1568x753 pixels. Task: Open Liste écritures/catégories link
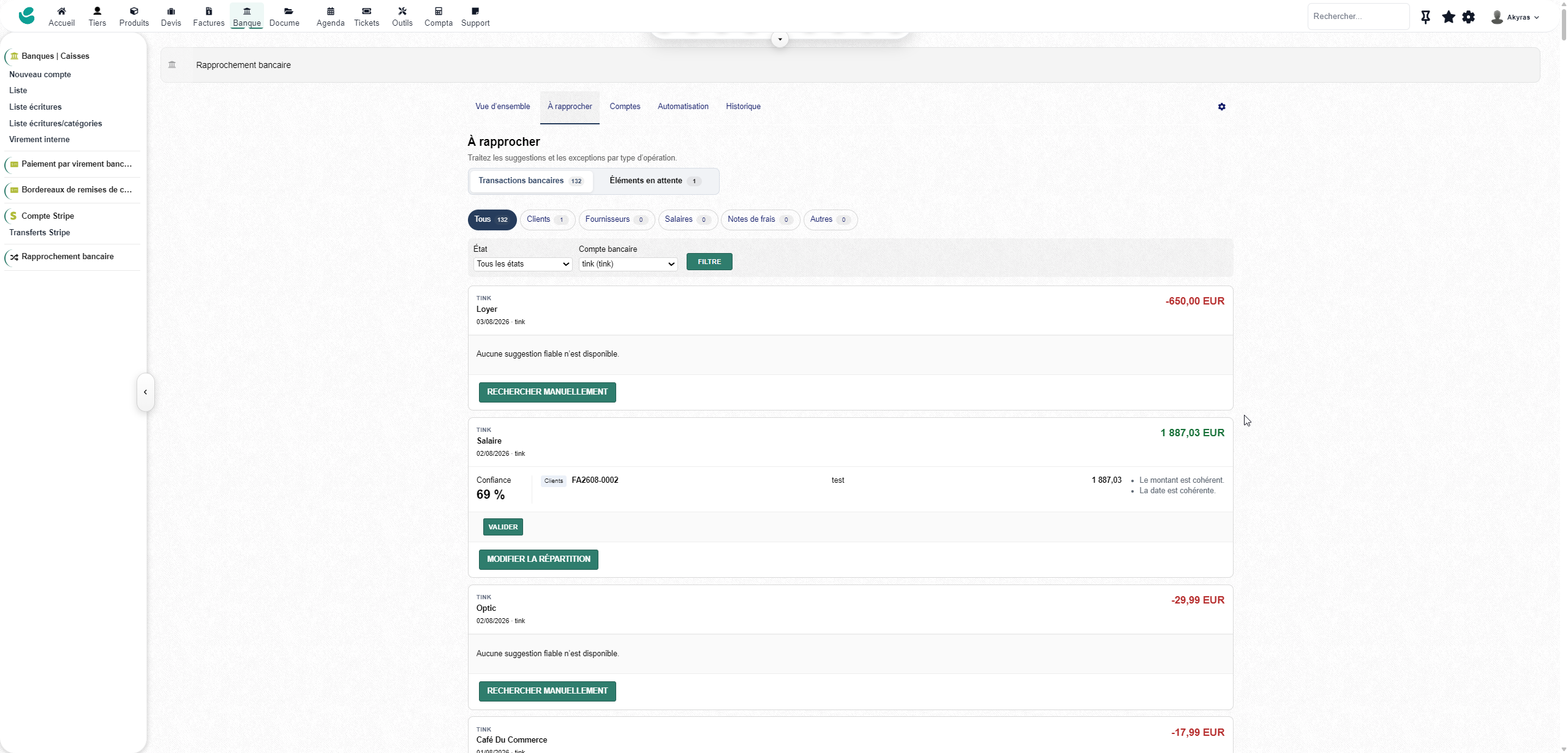56,124
